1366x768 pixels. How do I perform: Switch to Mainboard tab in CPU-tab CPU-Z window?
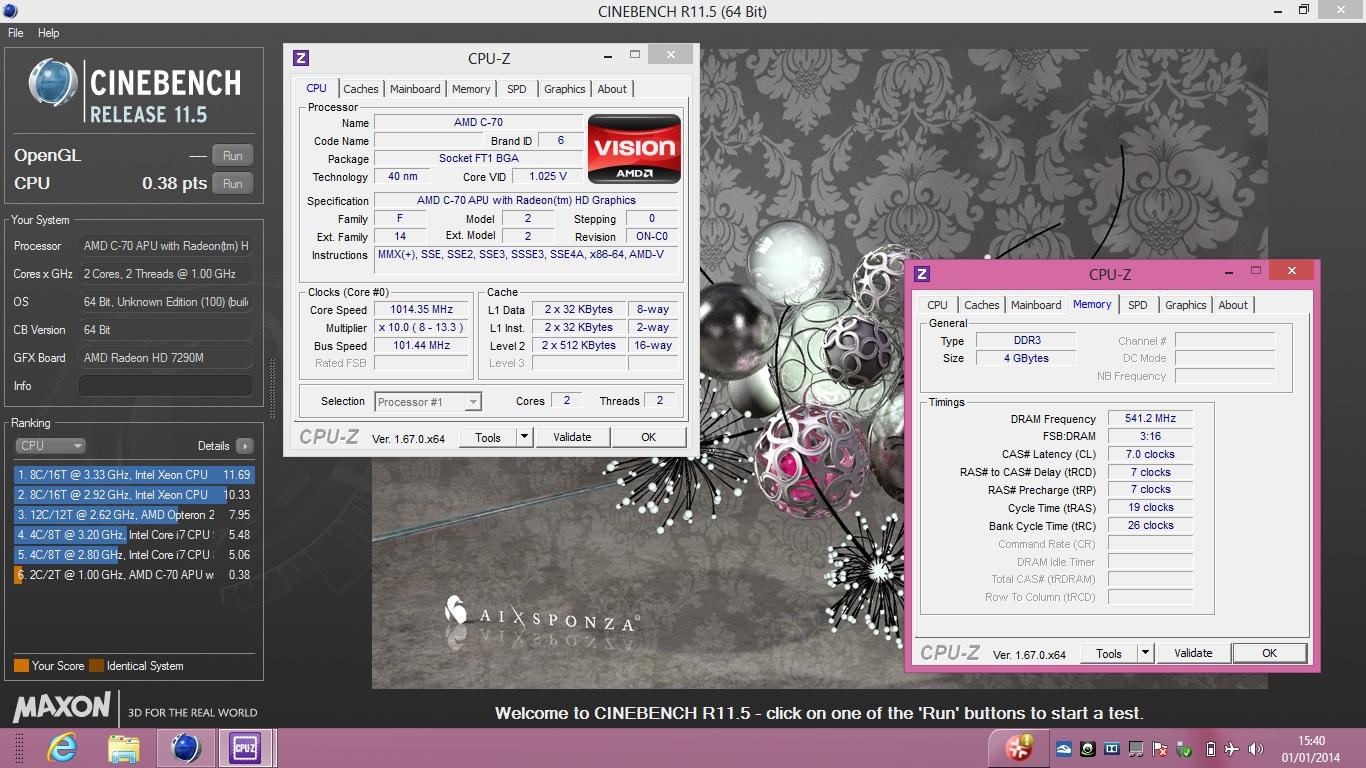[x=415, y=89]
